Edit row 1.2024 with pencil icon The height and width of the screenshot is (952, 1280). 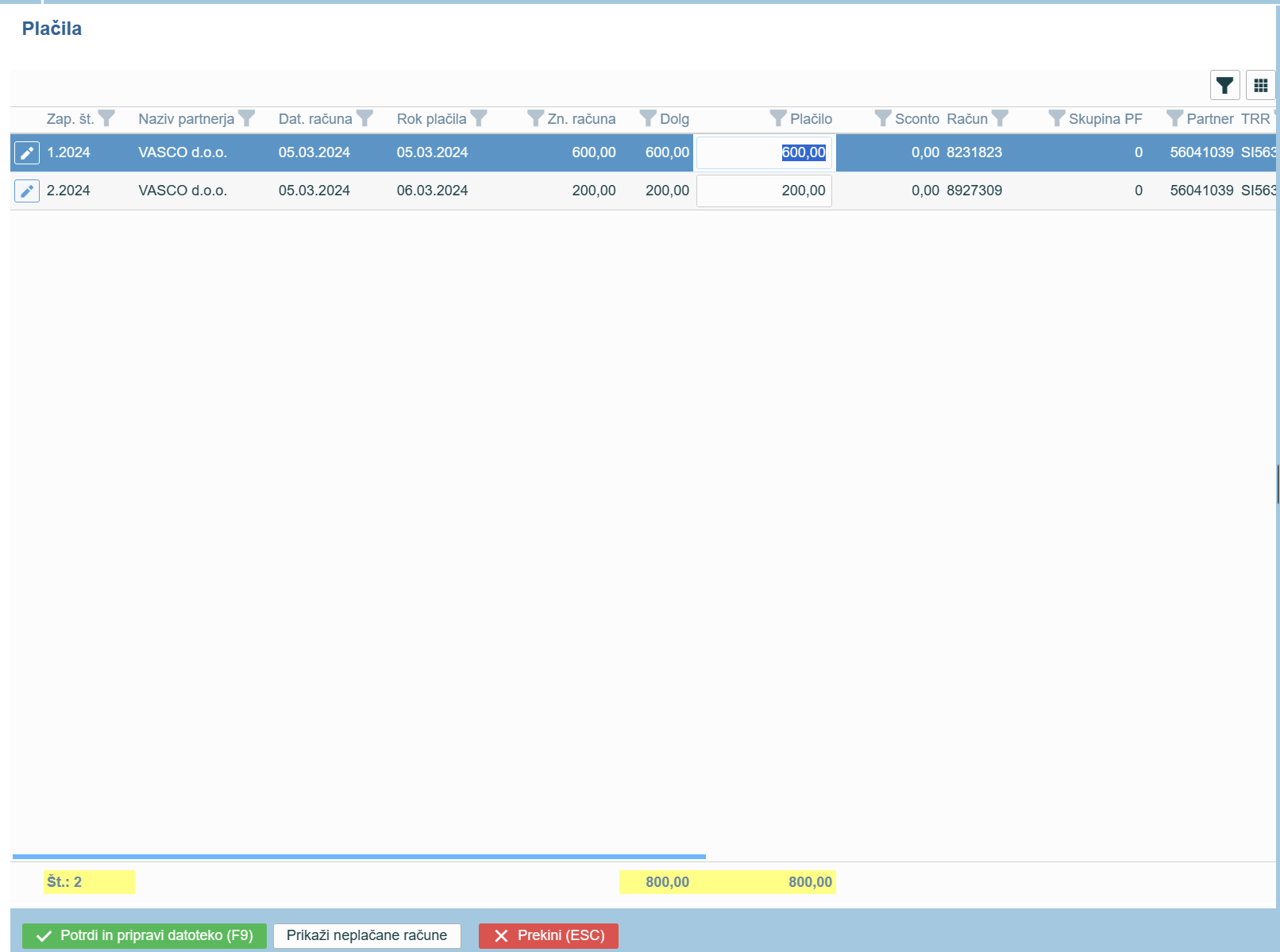point(27,152)
